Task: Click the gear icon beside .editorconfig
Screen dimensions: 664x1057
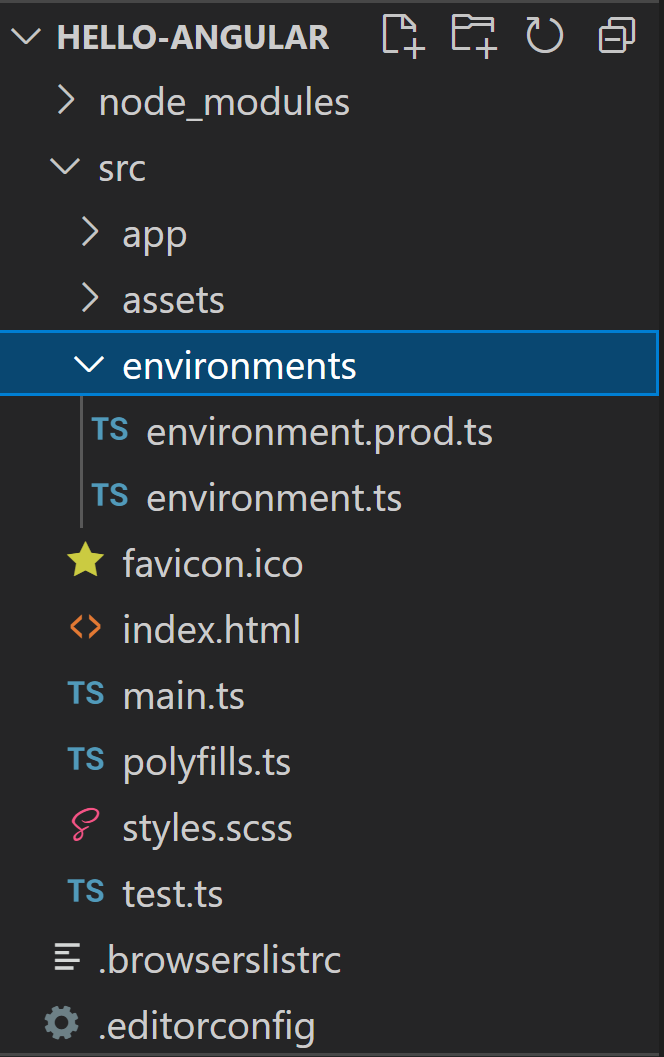Action: click(x=61, y=1023)
